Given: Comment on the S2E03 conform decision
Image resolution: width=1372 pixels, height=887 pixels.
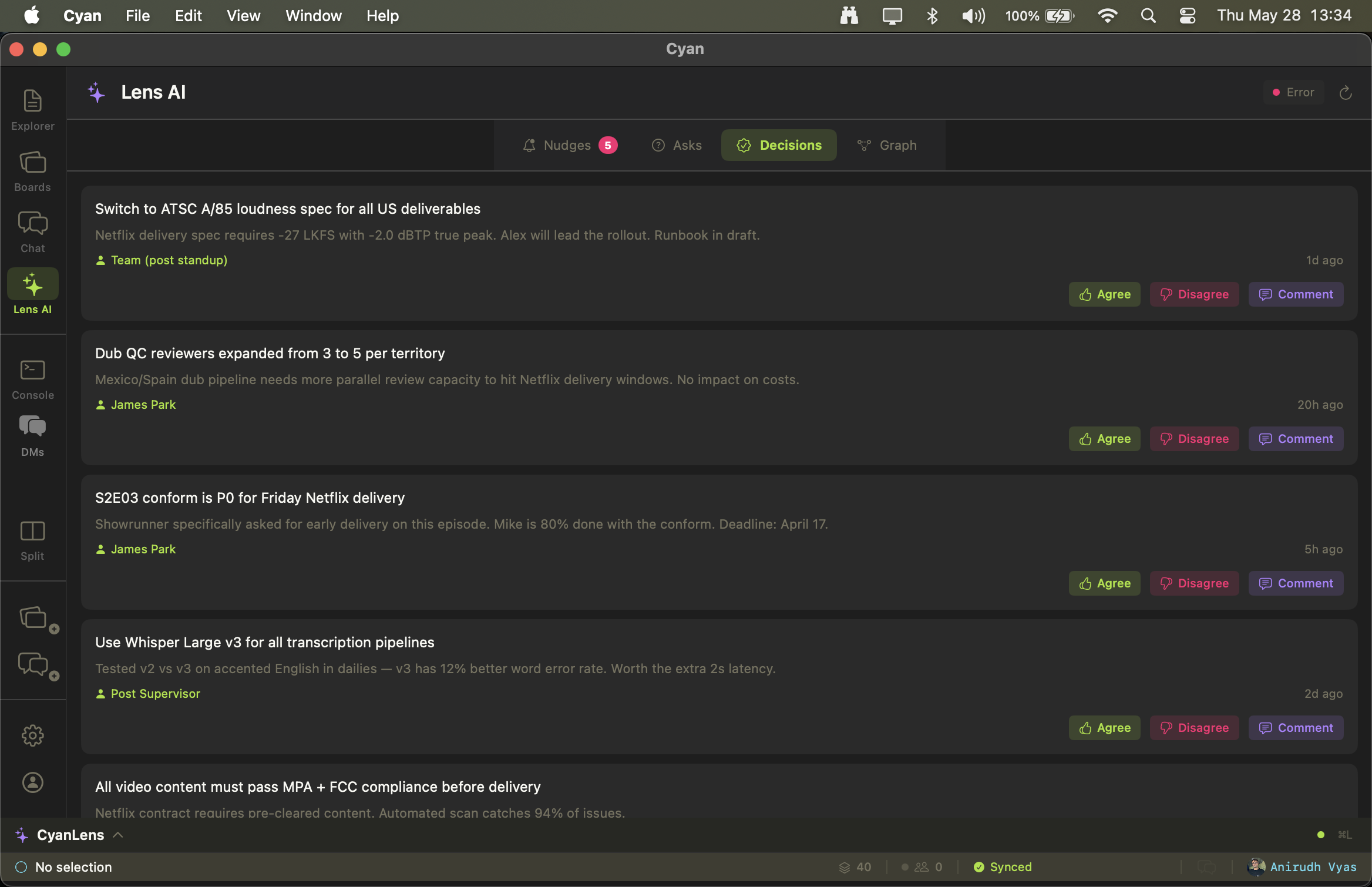Looking at the screenshot, I should click(1296, 583).
